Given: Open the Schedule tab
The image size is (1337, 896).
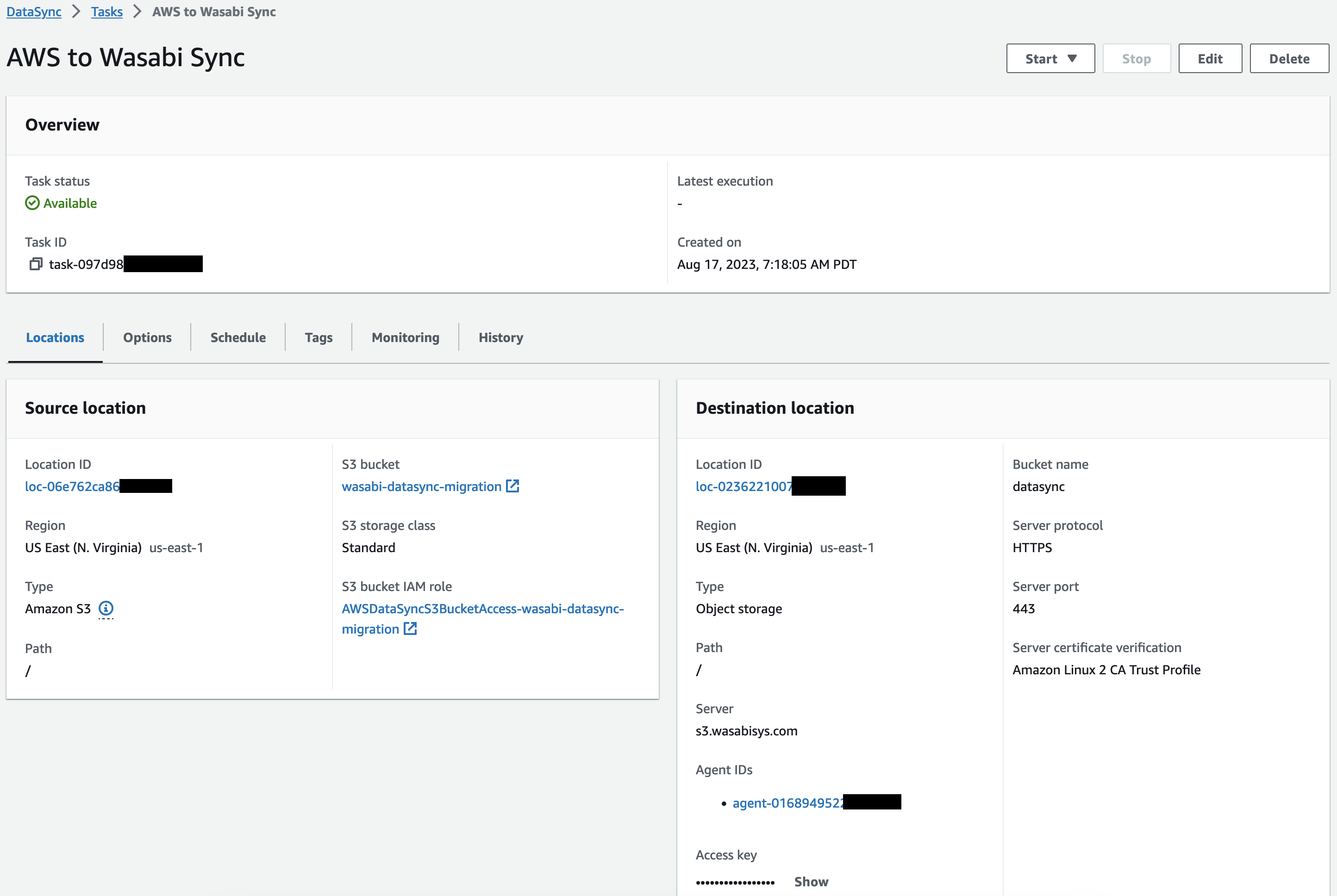Looking at the screenshot, I should click(238, 337).
